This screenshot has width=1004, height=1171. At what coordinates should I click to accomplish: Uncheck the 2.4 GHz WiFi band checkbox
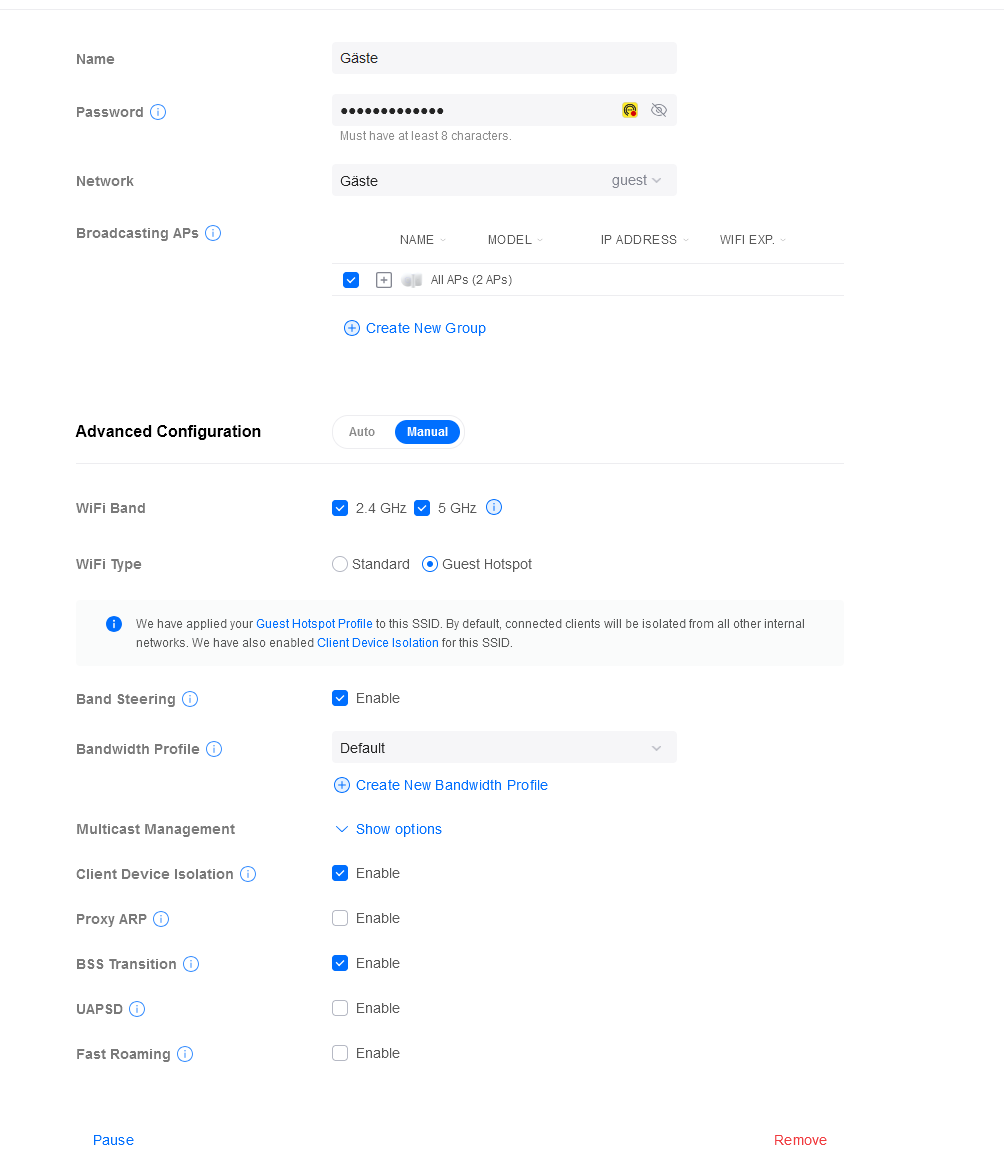(340, 508)
